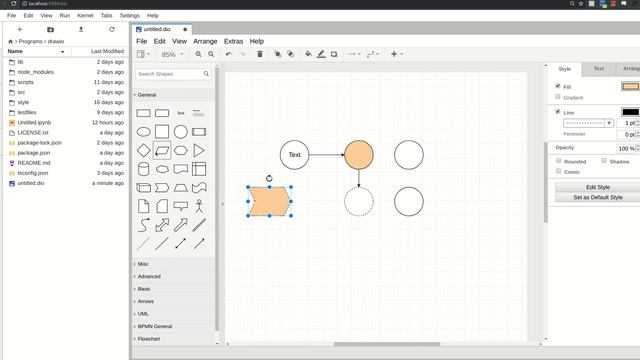Open the black line color swatch
Viewport: 640px width, 360px height.
click(630, 112)
